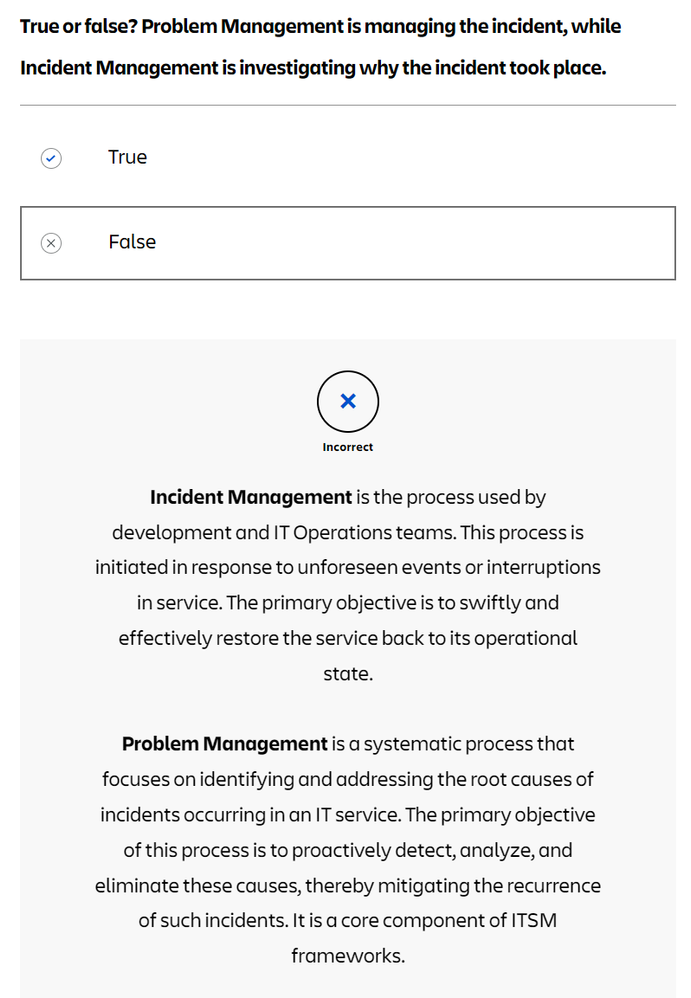The image size is (691, 998).
Task: Click the word 'state.' ending first paragraph
Action: 348,673
